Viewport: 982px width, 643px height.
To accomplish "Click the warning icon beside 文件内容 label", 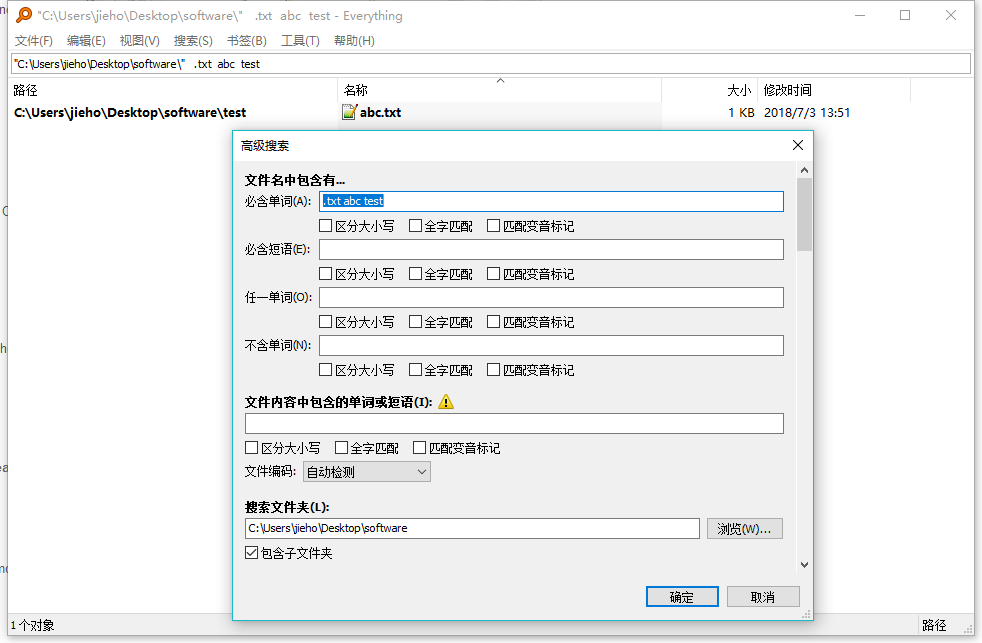I will click(445, 401).
